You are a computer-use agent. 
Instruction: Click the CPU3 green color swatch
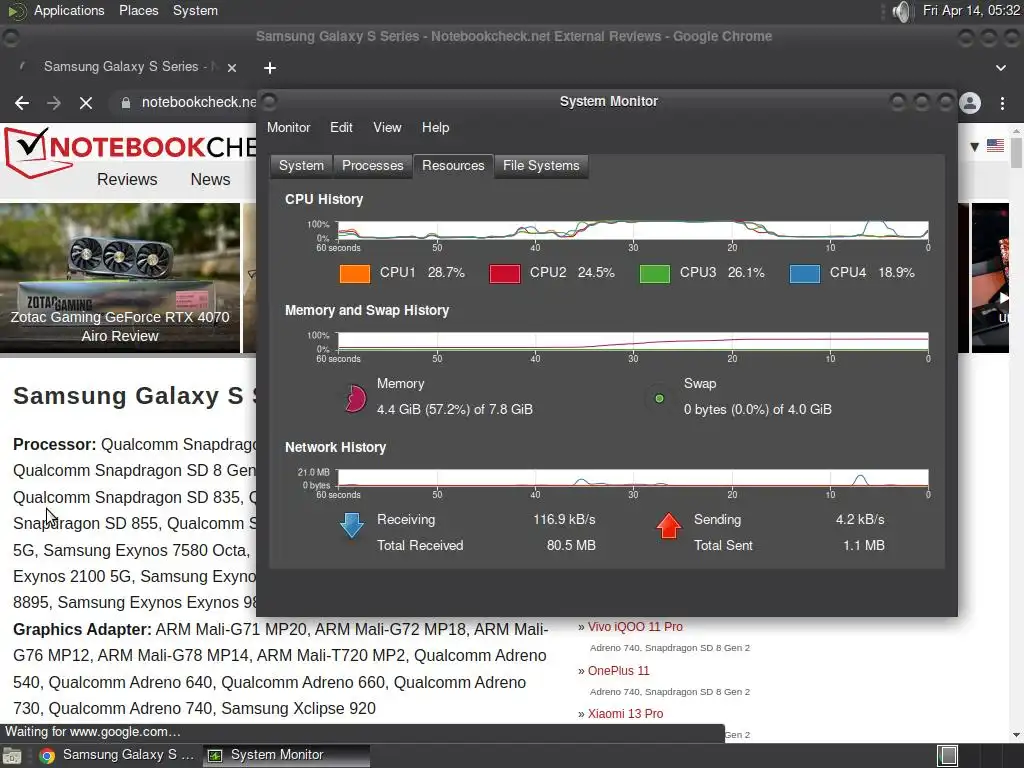[x=655, y=273]
